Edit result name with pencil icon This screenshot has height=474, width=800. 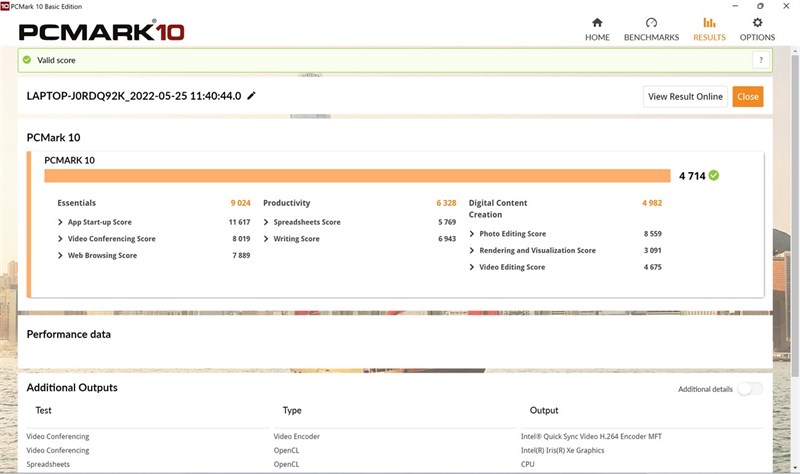click(x=251, y=95)
